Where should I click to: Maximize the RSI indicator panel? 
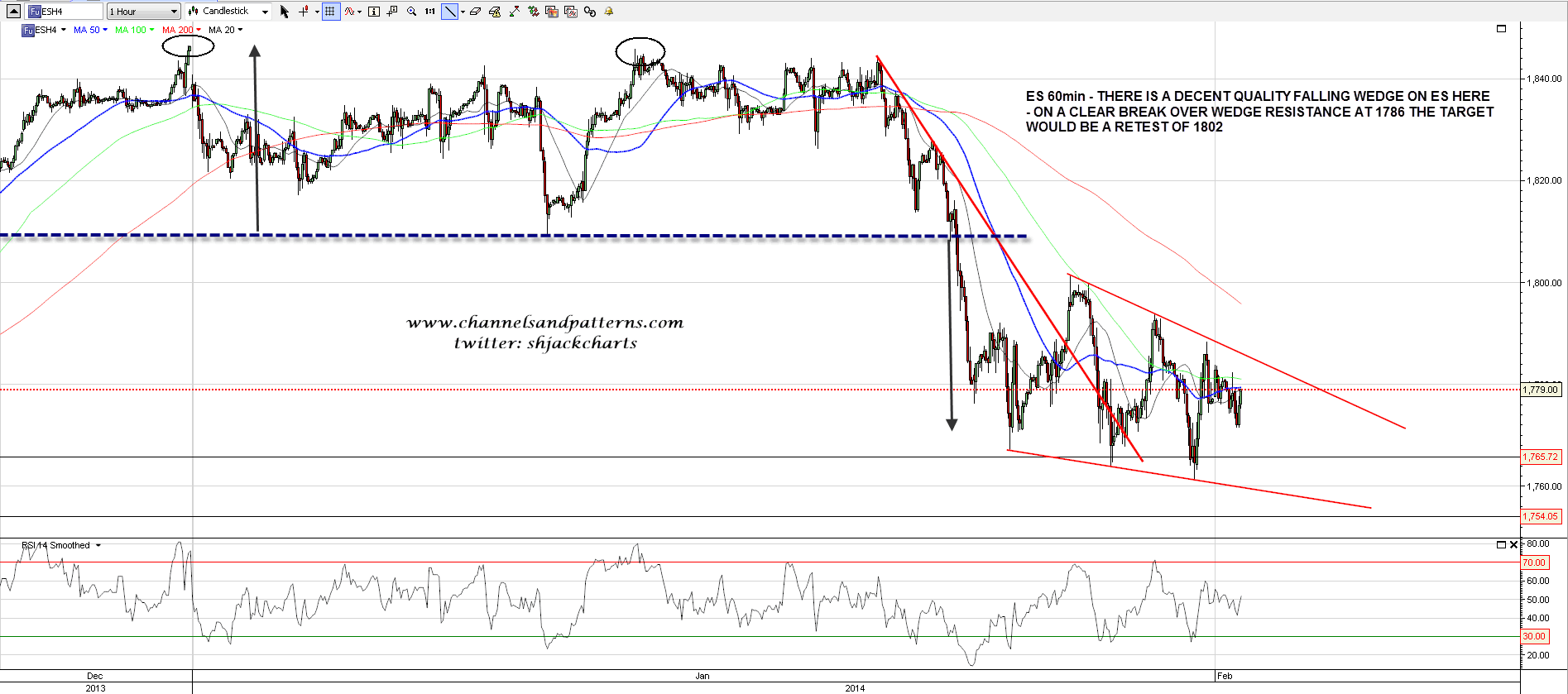click(x=1501, y=544)
